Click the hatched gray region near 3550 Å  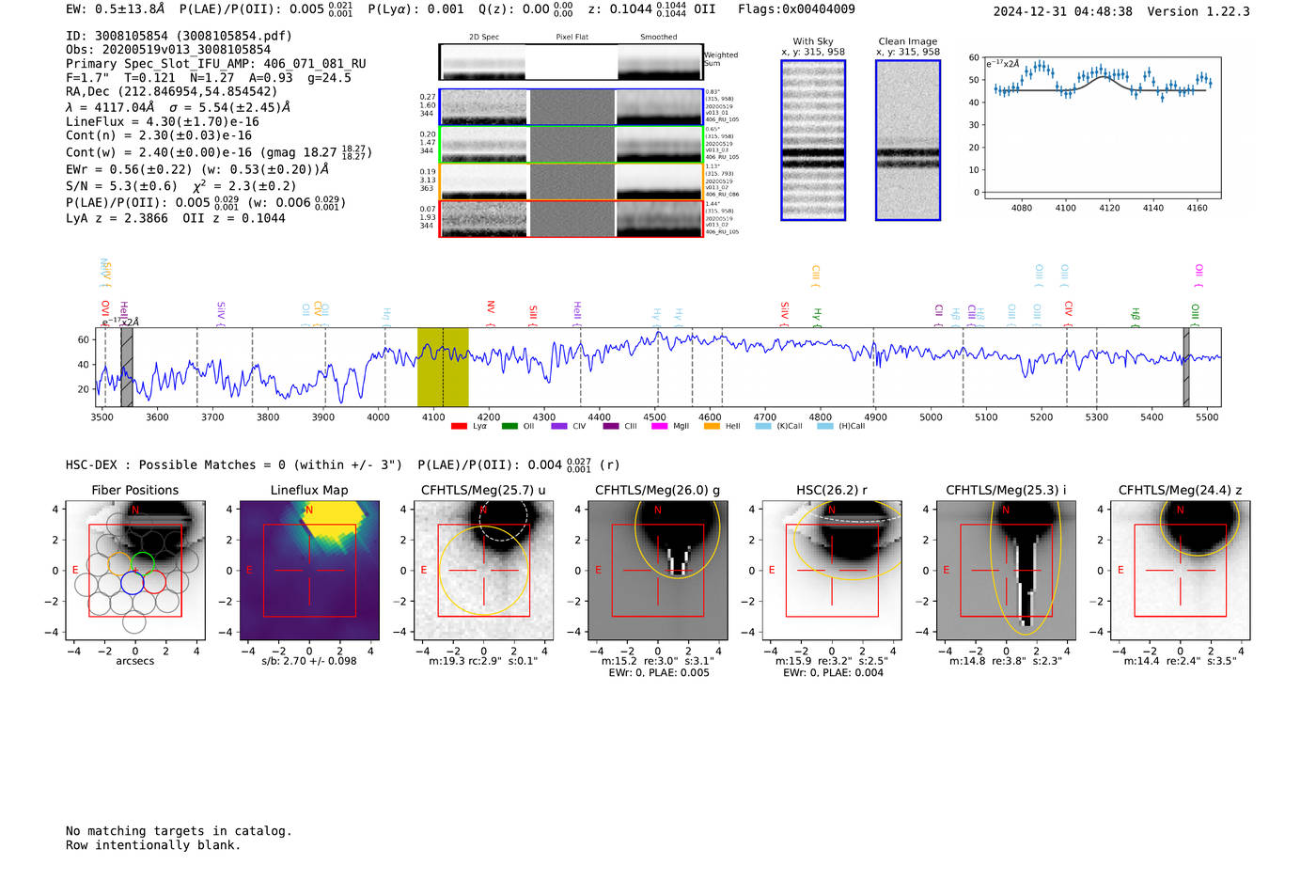pos(127,367)
